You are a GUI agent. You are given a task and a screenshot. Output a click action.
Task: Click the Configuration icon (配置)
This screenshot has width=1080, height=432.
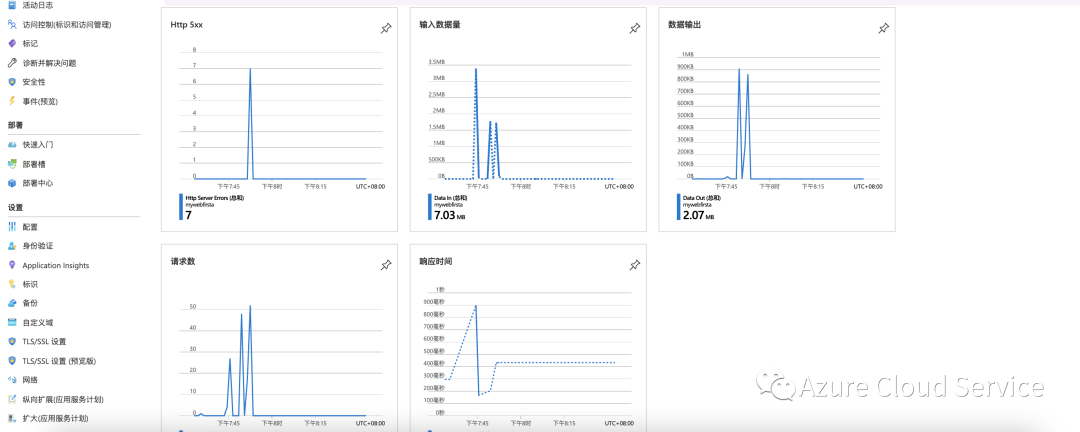pyautogui.click(x=12, y=227)
